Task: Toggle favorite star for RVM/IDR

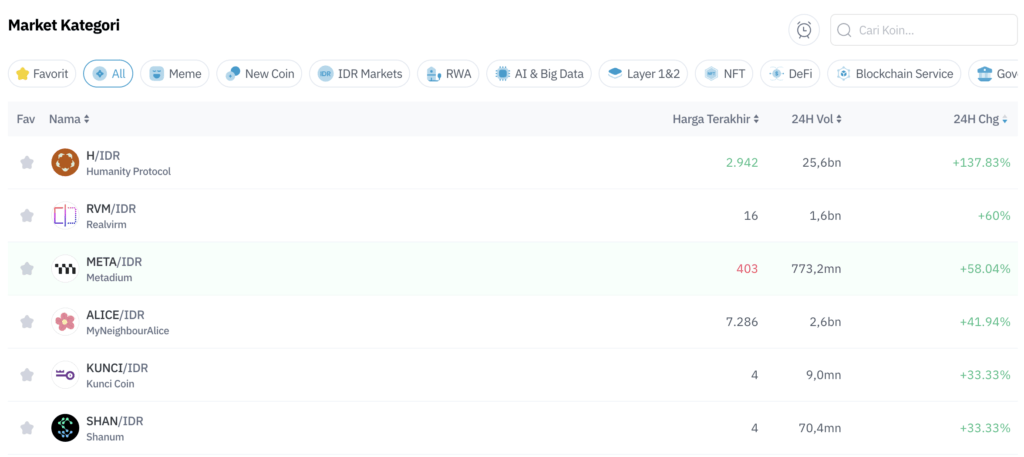Action: (x=27, y=215)
